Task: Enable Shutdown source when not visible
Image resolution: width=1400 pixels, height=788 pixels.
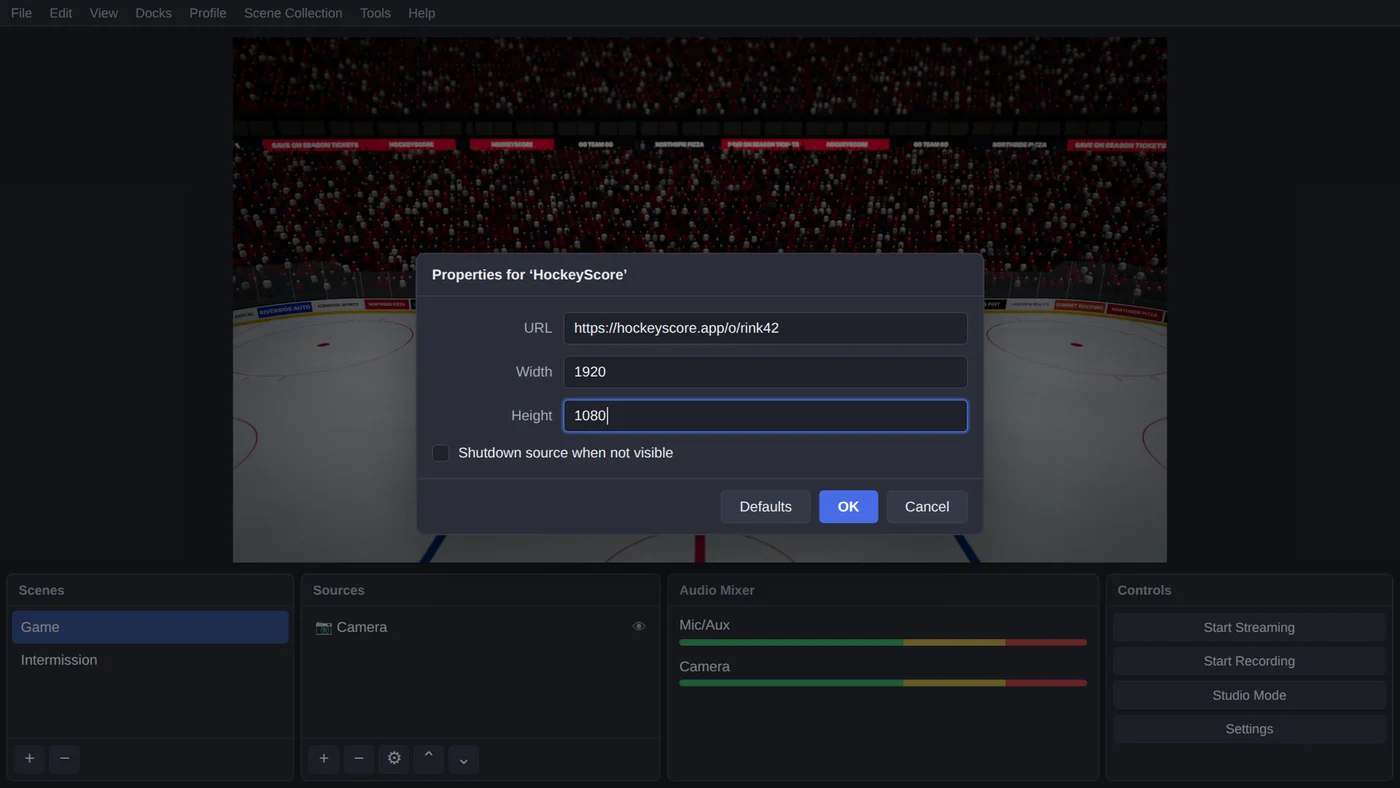Action: click(440, 453)
